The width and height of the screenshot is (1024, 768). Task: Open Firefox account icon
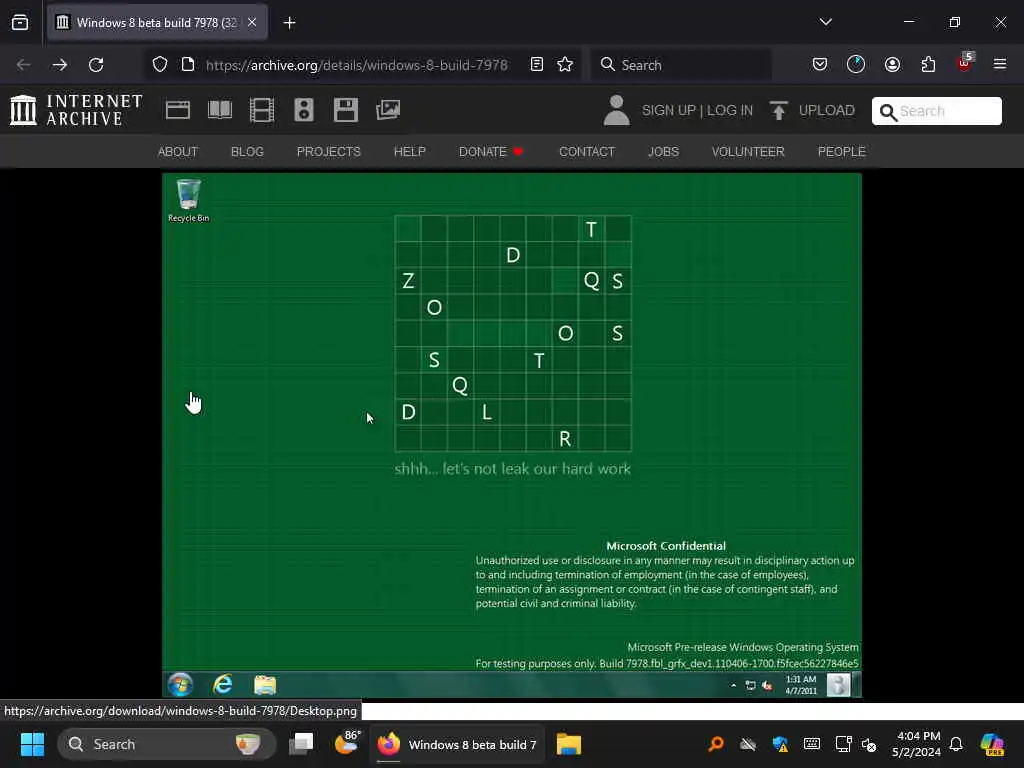point(892,65)
